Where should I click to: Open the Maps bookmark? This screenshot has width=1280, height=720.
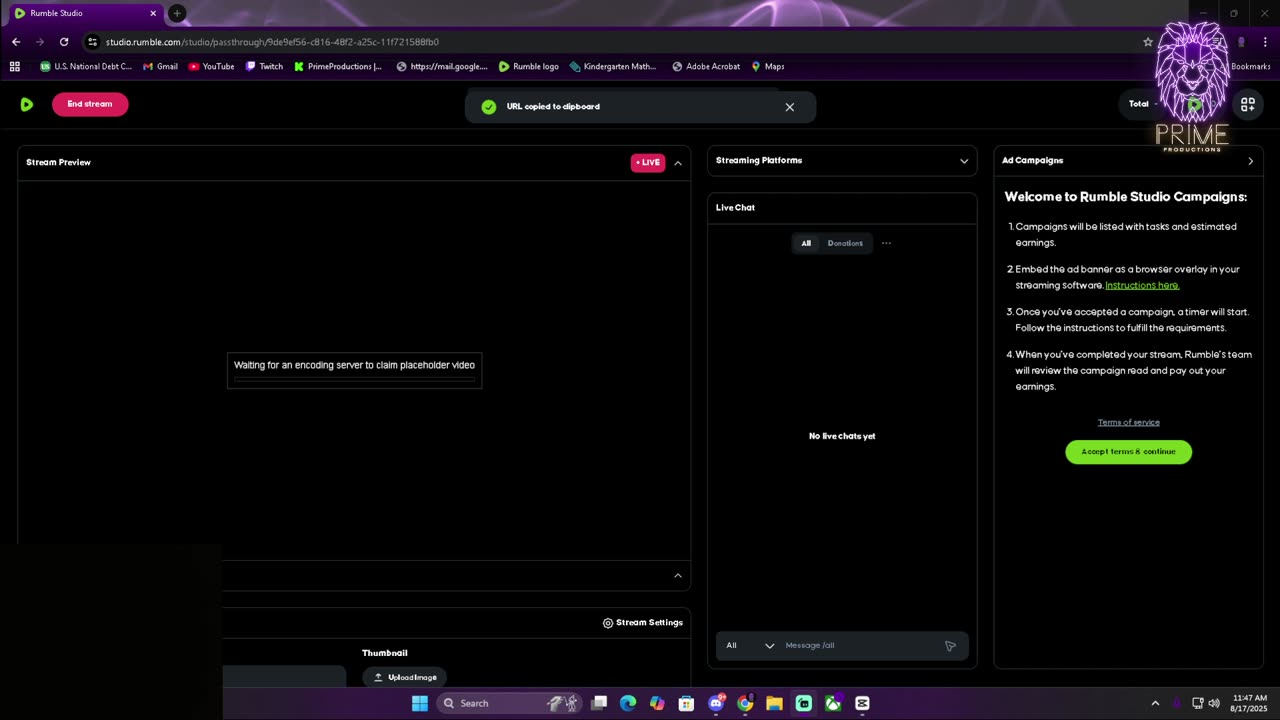coord(768,67)
